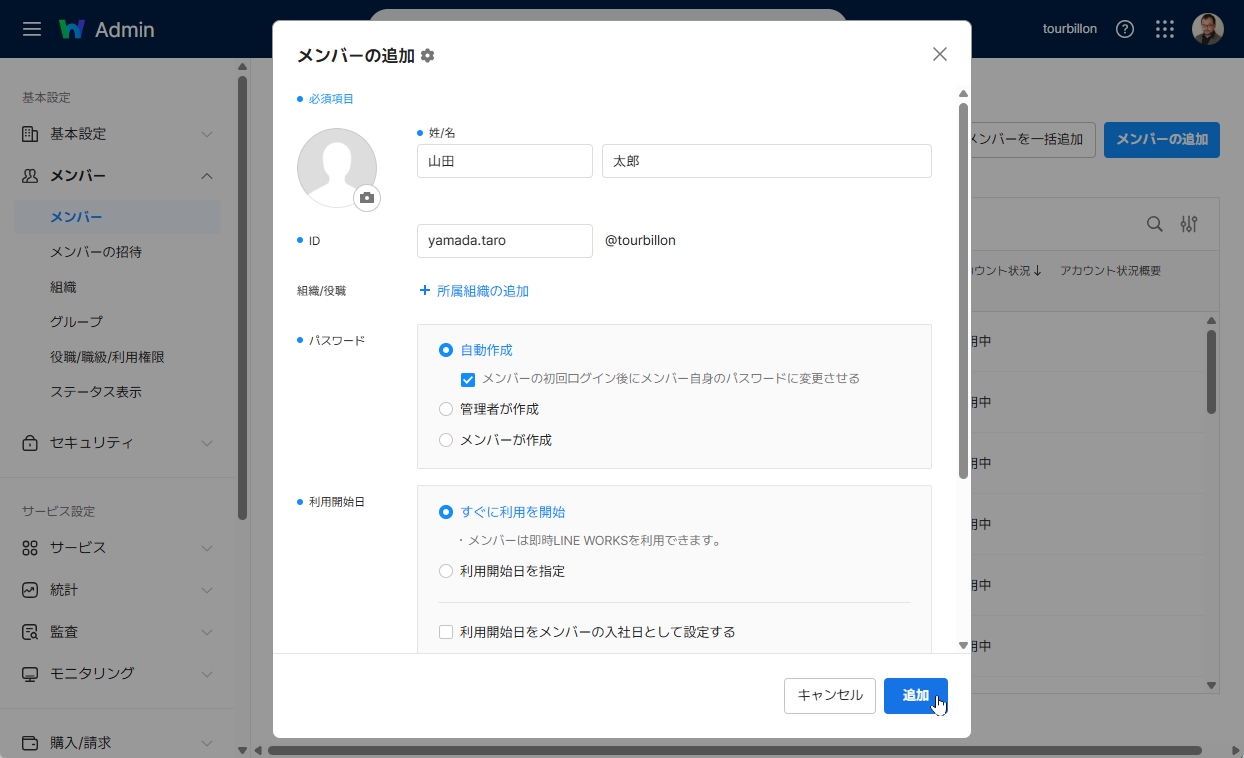Go to メンバーの招待 in sidebar
This screenshot has height=758, width=1244.
(96, 252)
